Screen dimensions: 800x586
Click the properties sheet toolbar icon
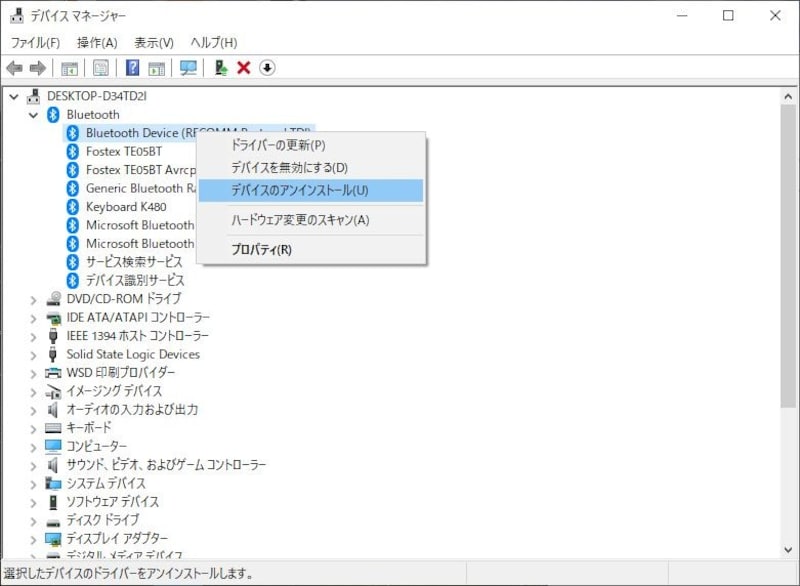101,68
